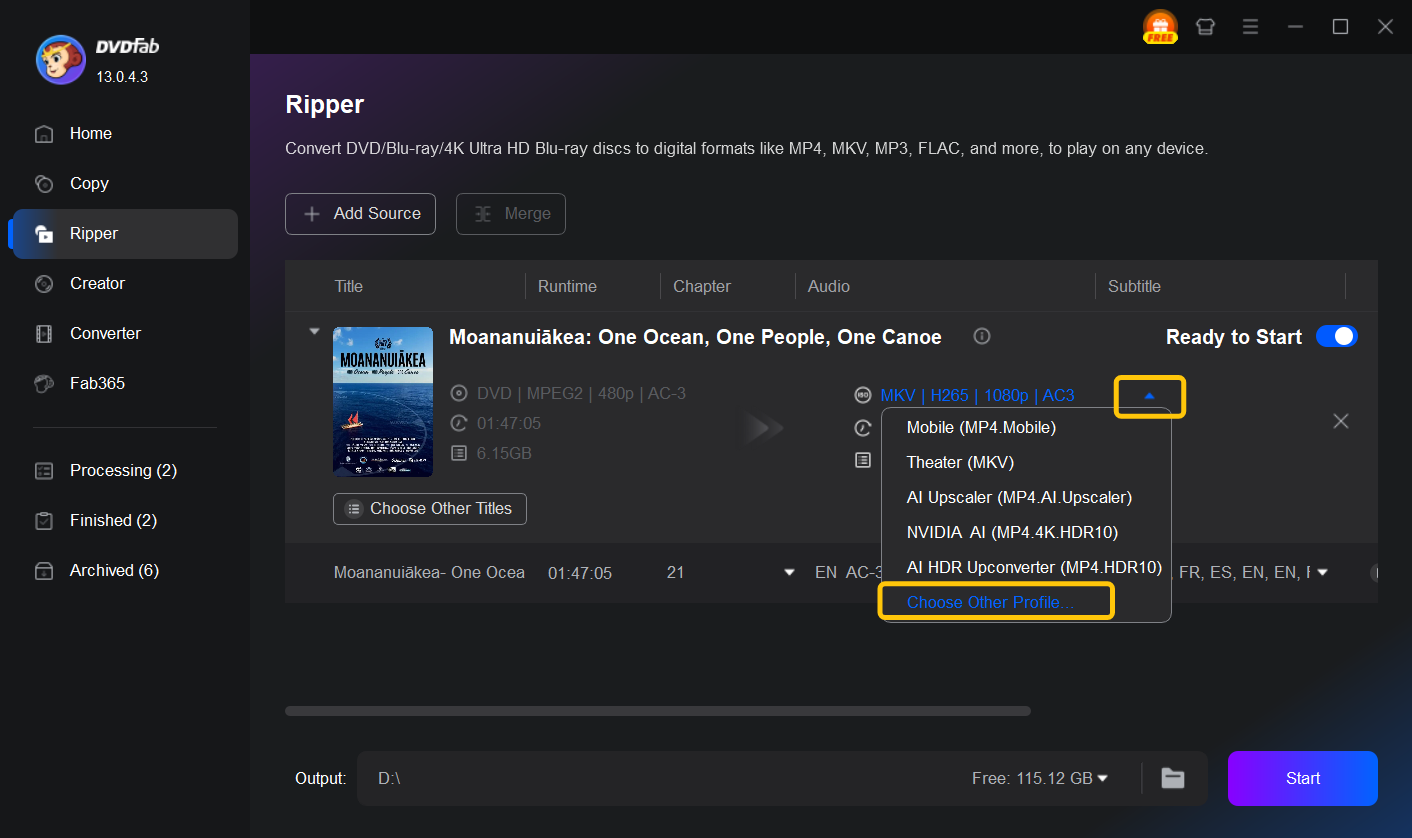Open the chapter dropdown next to 21
The width and height of the screenshot is (1412, 838).
click(789, 573)
